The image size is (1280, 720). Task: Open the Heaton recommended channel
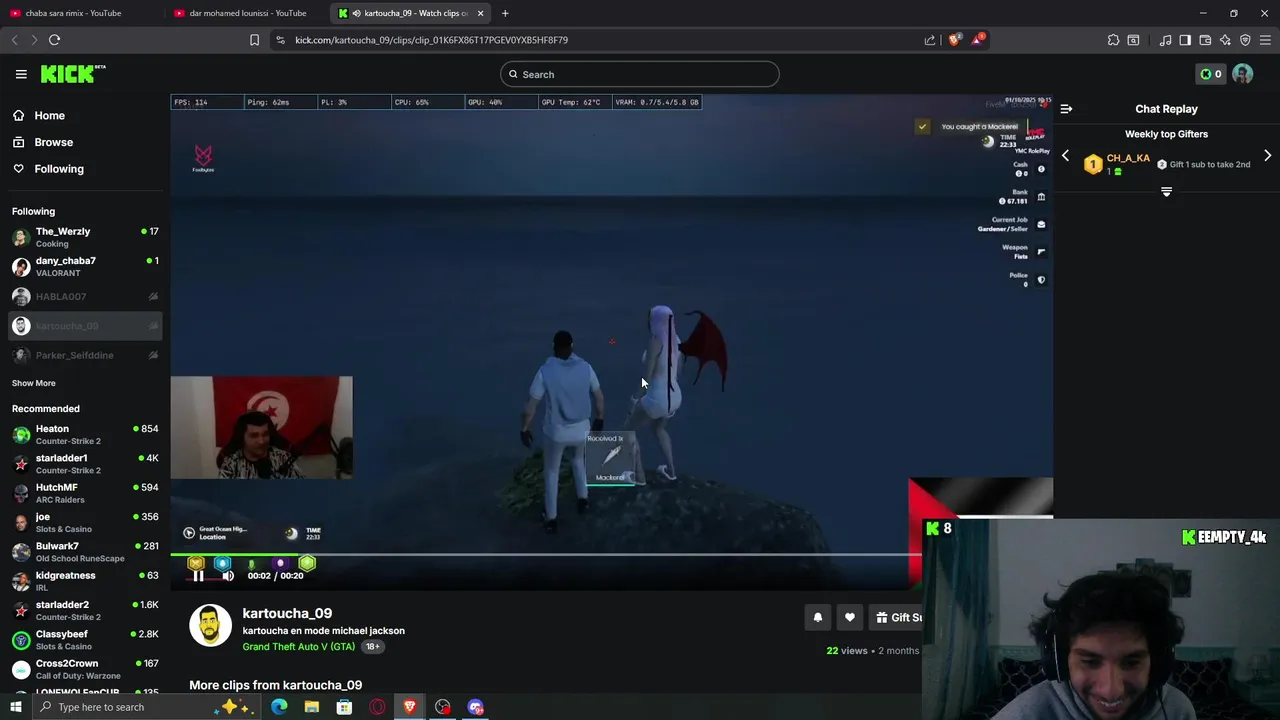(85, 434)
